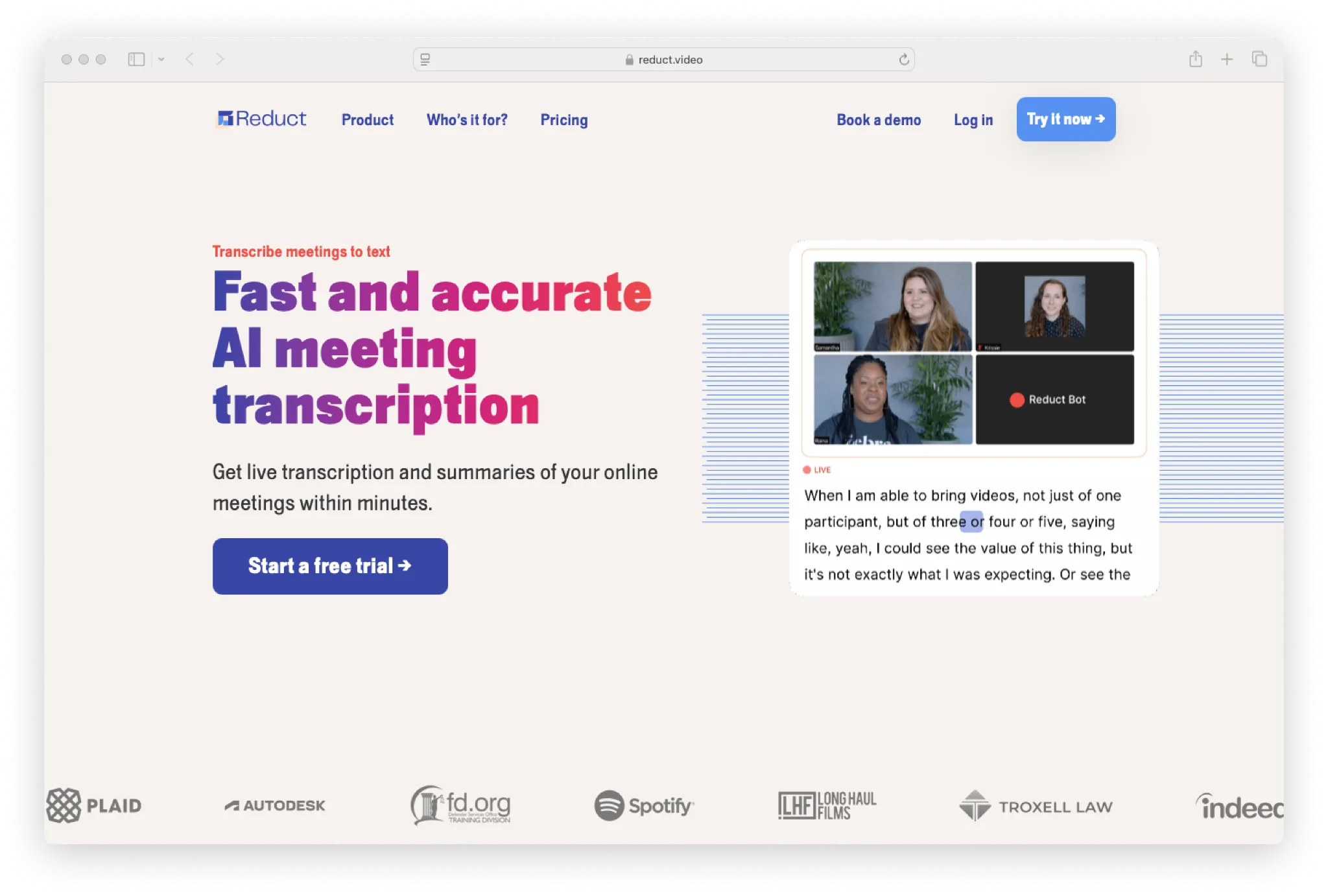Go to Pricing page

564,120
